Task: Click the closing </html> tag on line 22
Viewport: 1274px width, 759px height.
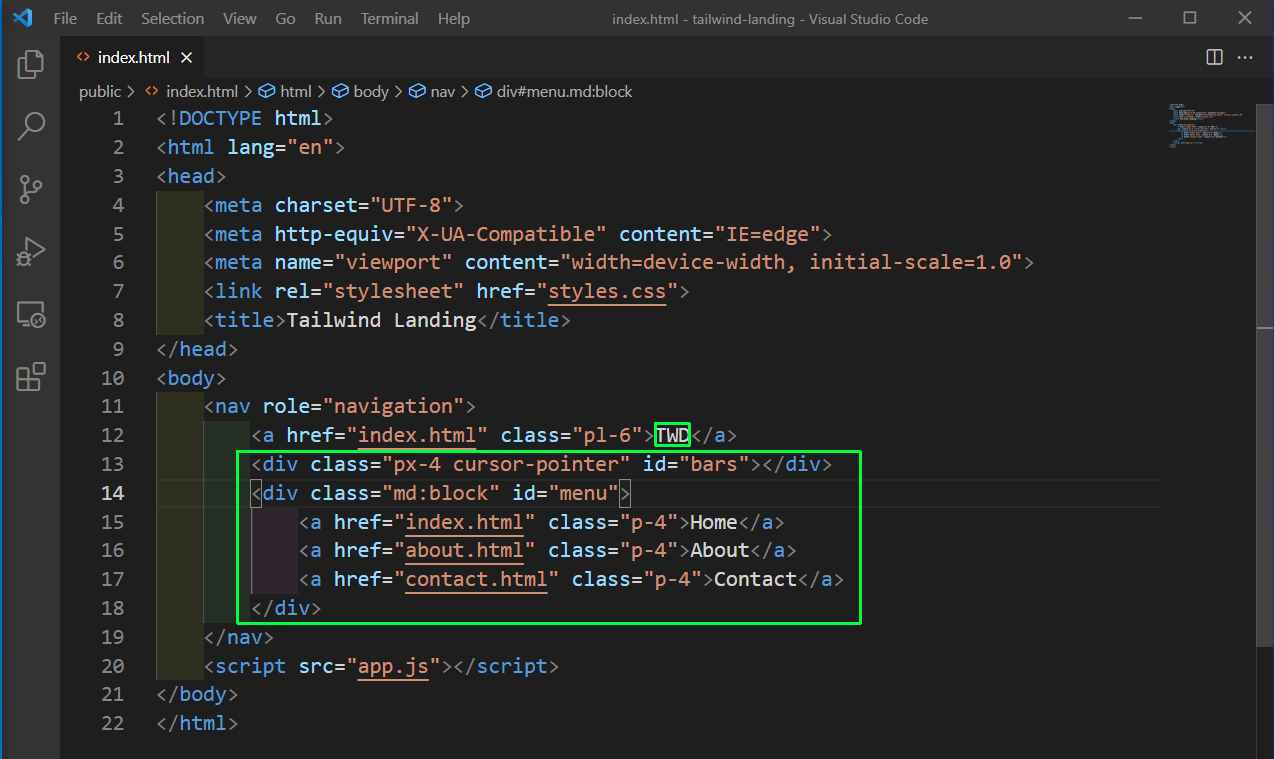Action: click(197, 723)
